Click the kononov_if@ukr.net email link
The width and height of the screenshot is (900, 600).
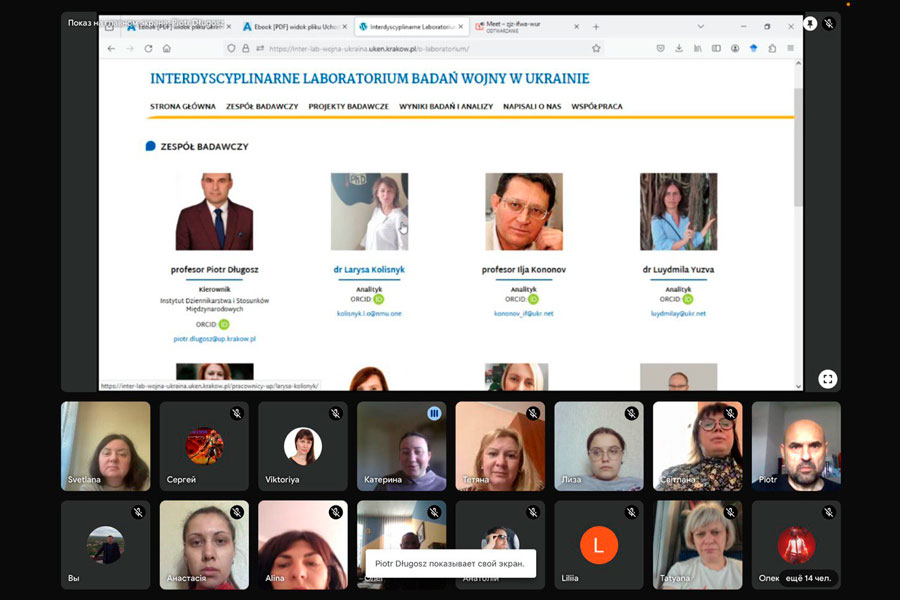(x=523, y=313)
